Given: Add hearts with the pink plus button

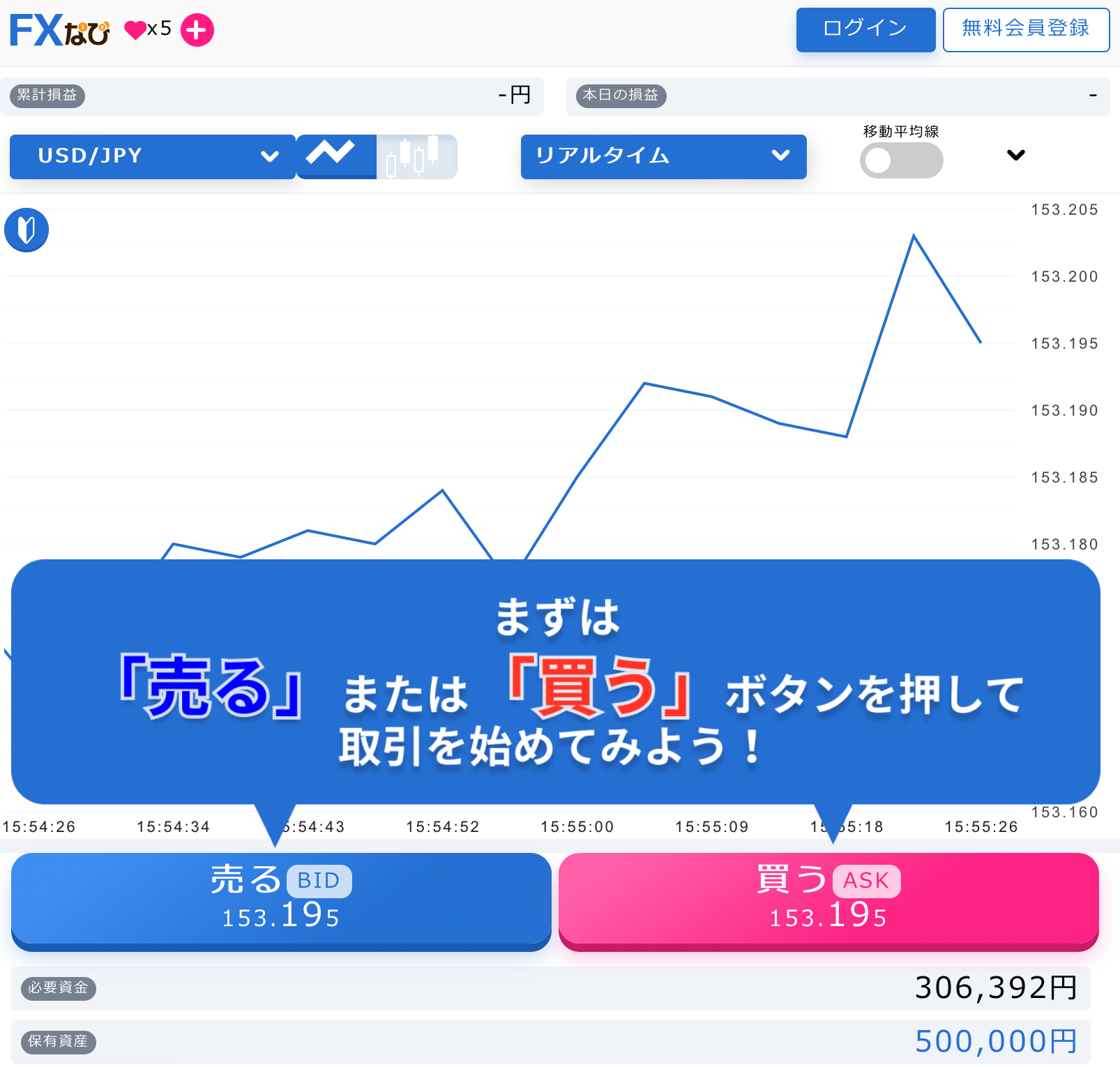Looking at the screenshot, I should [197, 30].
